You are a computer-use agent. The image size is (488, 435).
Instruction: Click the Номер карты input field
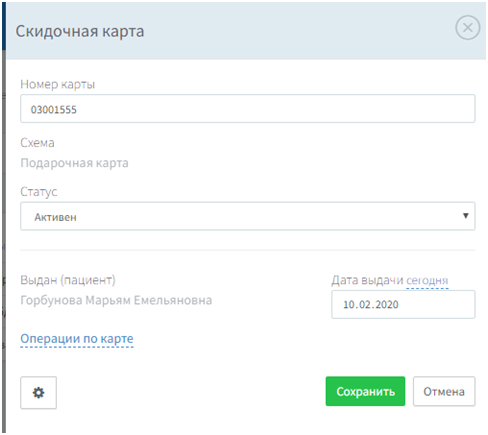248,109
